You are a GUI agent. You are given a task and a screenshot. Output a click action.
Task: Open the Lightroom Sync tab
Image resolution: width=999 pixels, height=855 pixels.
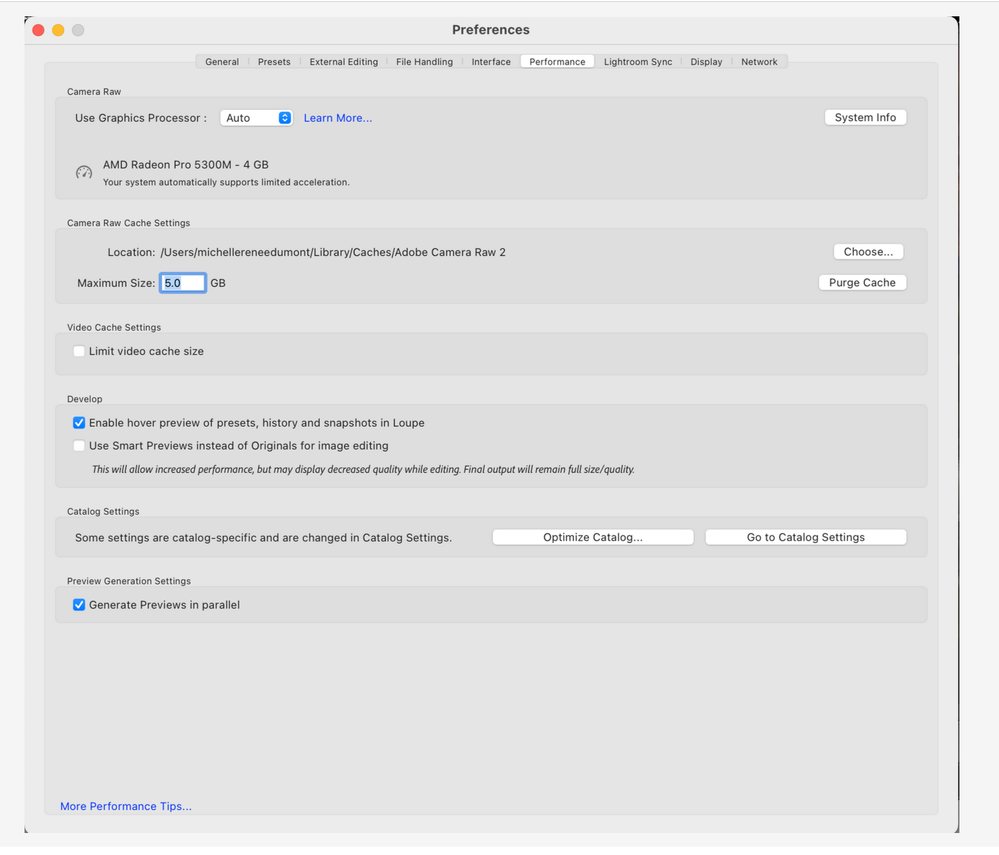pyautogui.click(x=638, y=62)
